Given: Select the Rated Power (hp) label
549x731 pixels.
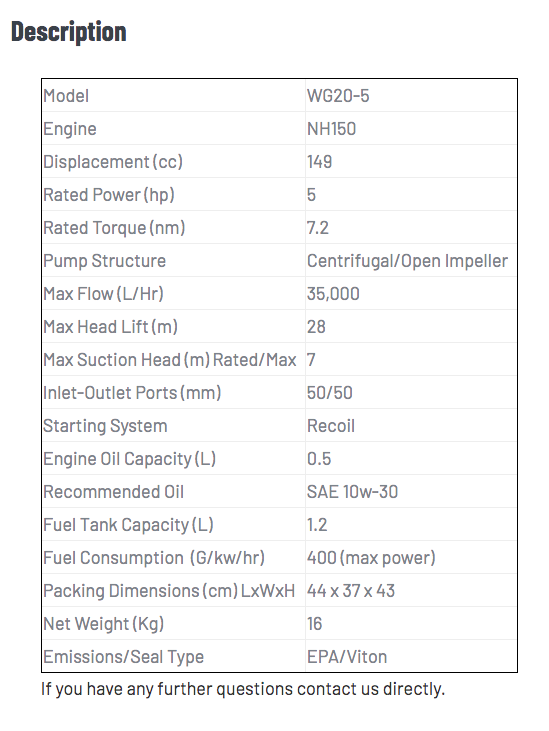Looking at the screenshot, I should click(x=109, y=195).
